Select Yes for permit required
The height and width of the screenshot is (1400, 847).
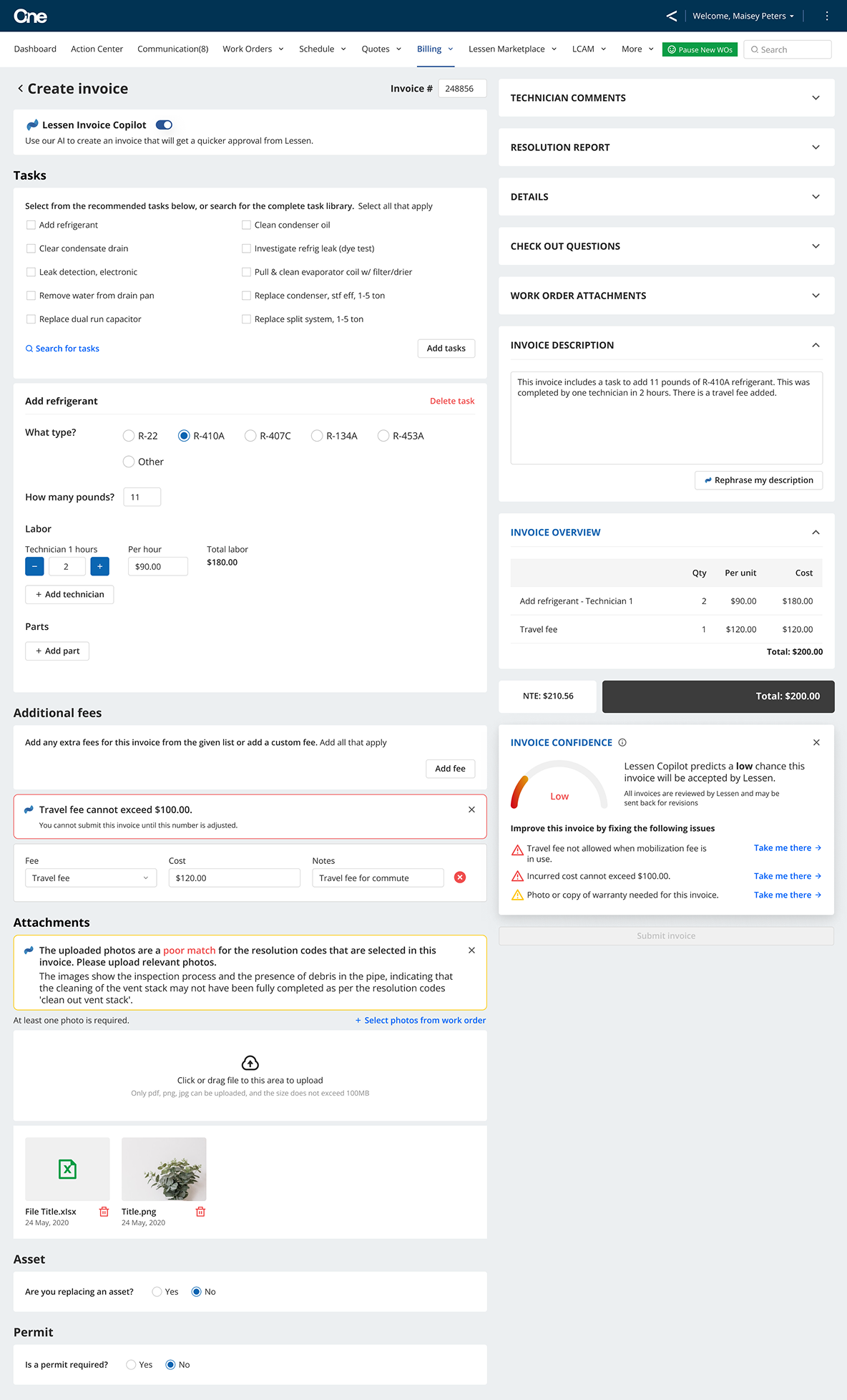point(131,1364)
